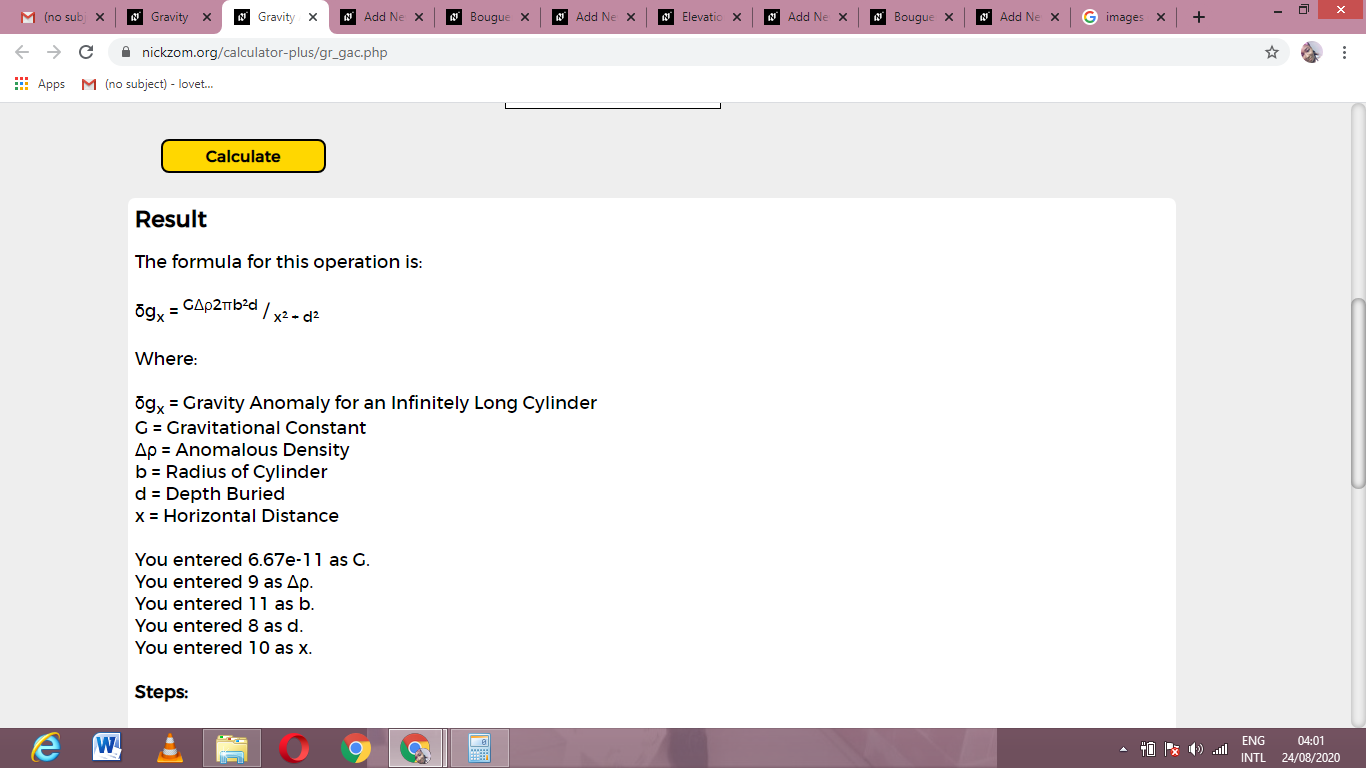1366x768 pixels.
Task: Close the Elevatio tab
Action: pyautogui.click(x=737, y=17)
